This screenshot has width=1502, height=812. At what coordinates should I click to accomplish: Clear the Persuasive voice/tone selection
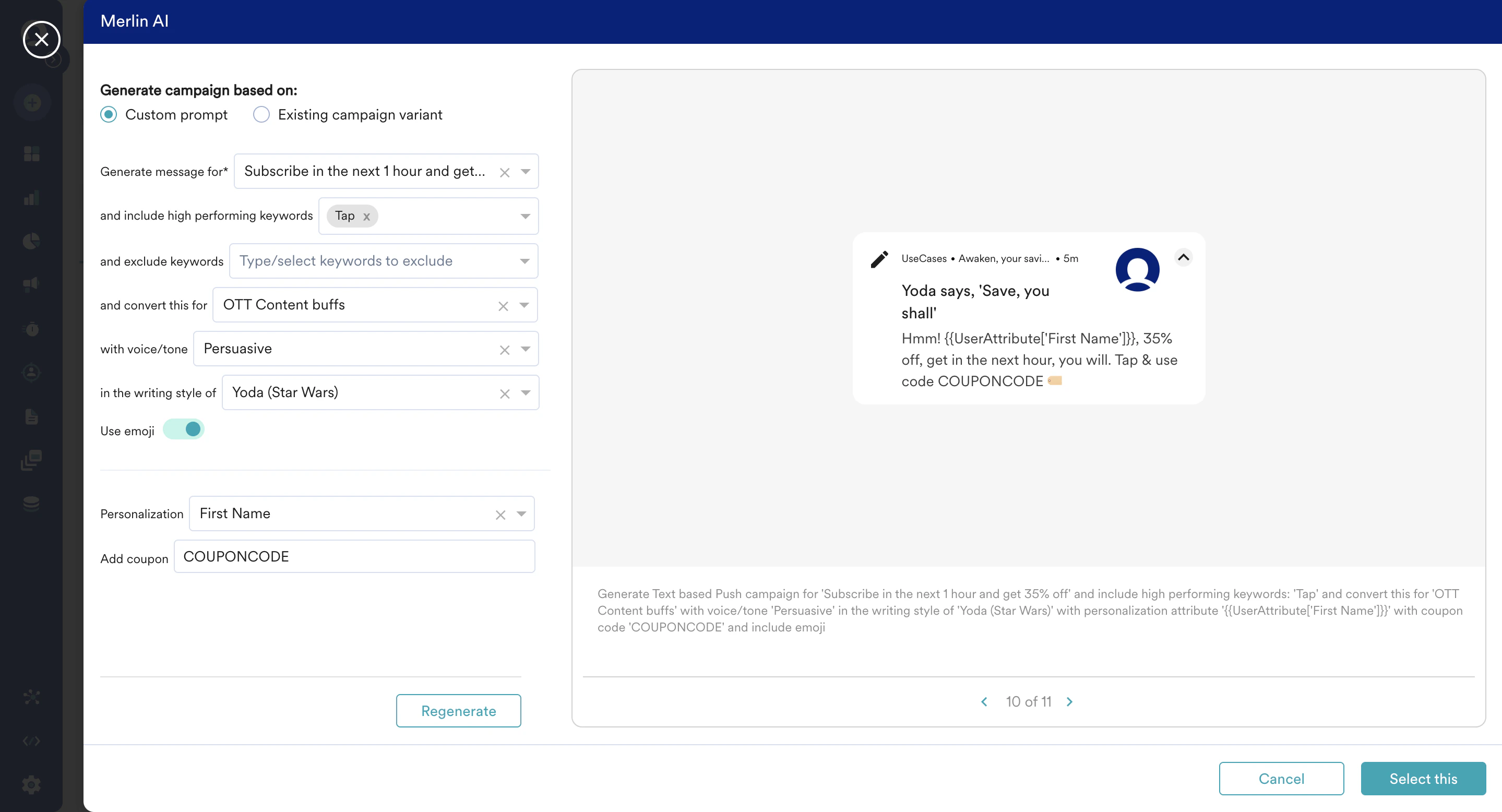(504, 350)
